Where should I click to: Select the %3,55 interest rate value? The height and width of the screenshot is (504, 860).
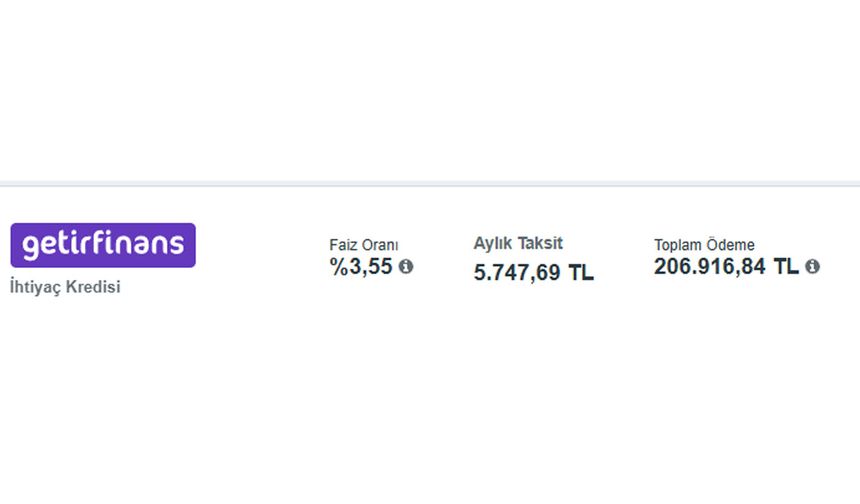point(361,267)
